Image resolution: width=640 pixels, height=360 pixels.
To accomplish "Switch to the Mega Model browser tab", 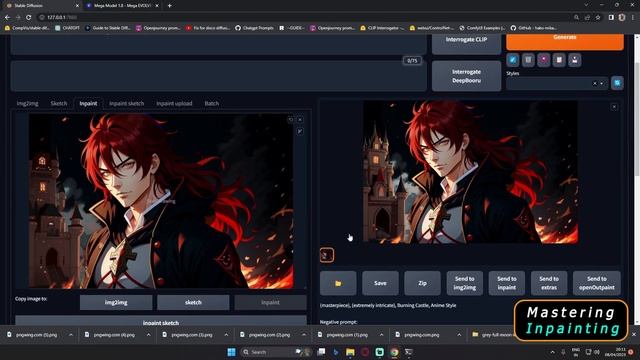I will (x=122, y=6).
